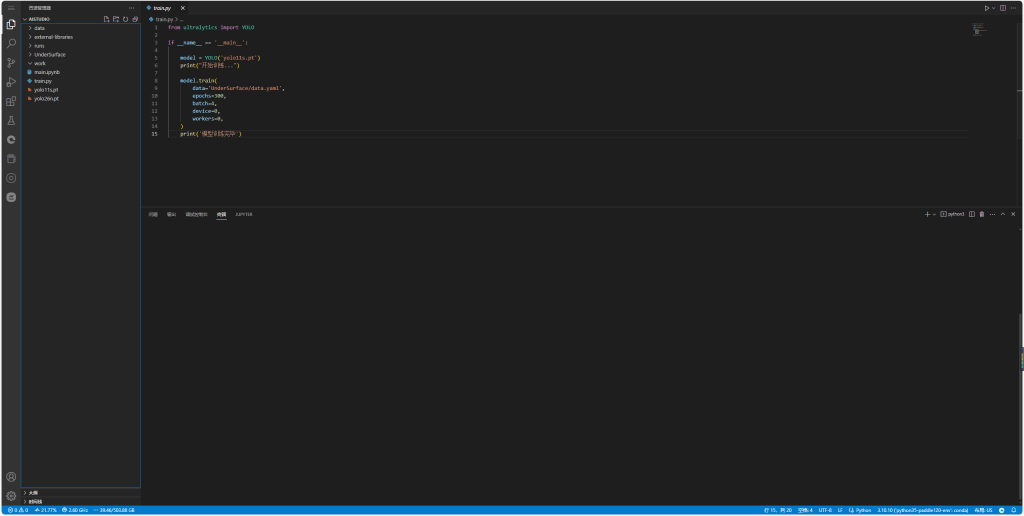
Task: Open the Extensions view
Action: click(x=11, y=101)
